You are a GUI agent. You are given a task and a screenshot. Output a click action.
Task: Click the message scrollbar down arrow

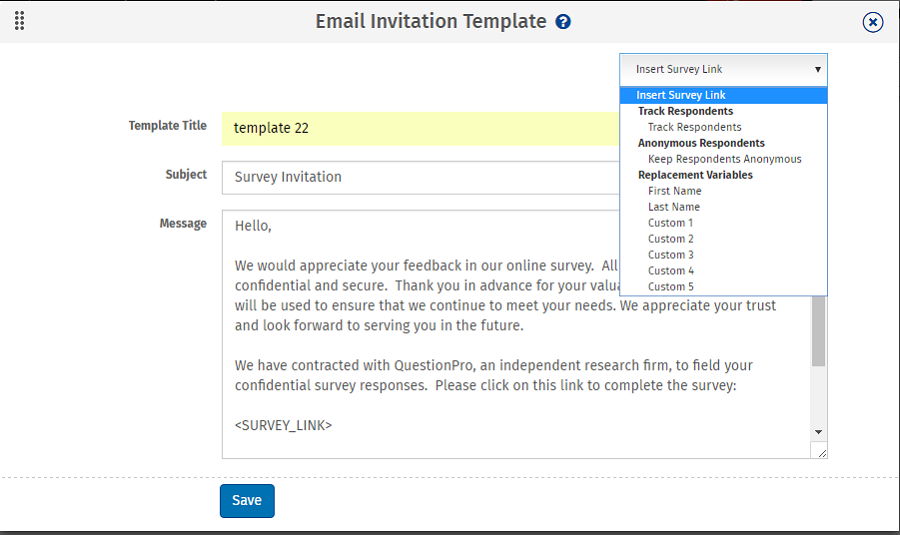point(818,432)
